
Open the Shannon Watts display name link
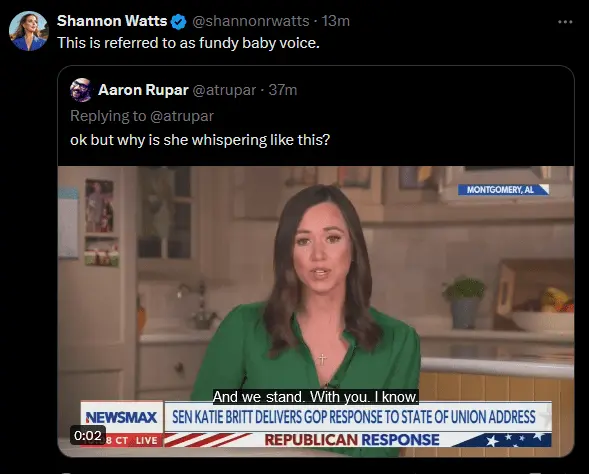tap(112, 21)
